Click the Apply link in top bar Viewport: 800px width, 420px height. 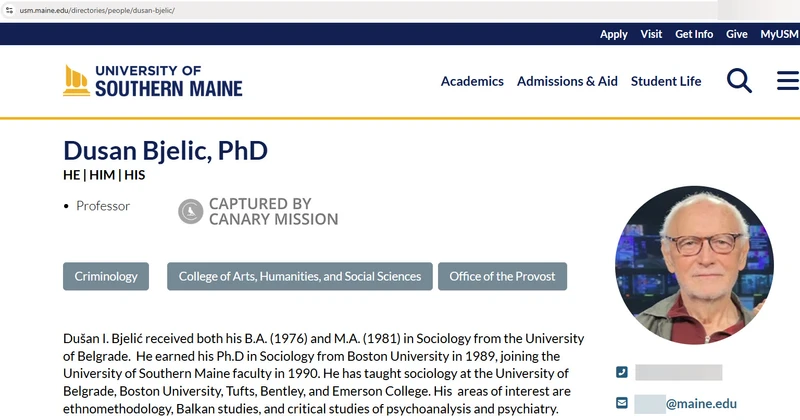point(613,34)
